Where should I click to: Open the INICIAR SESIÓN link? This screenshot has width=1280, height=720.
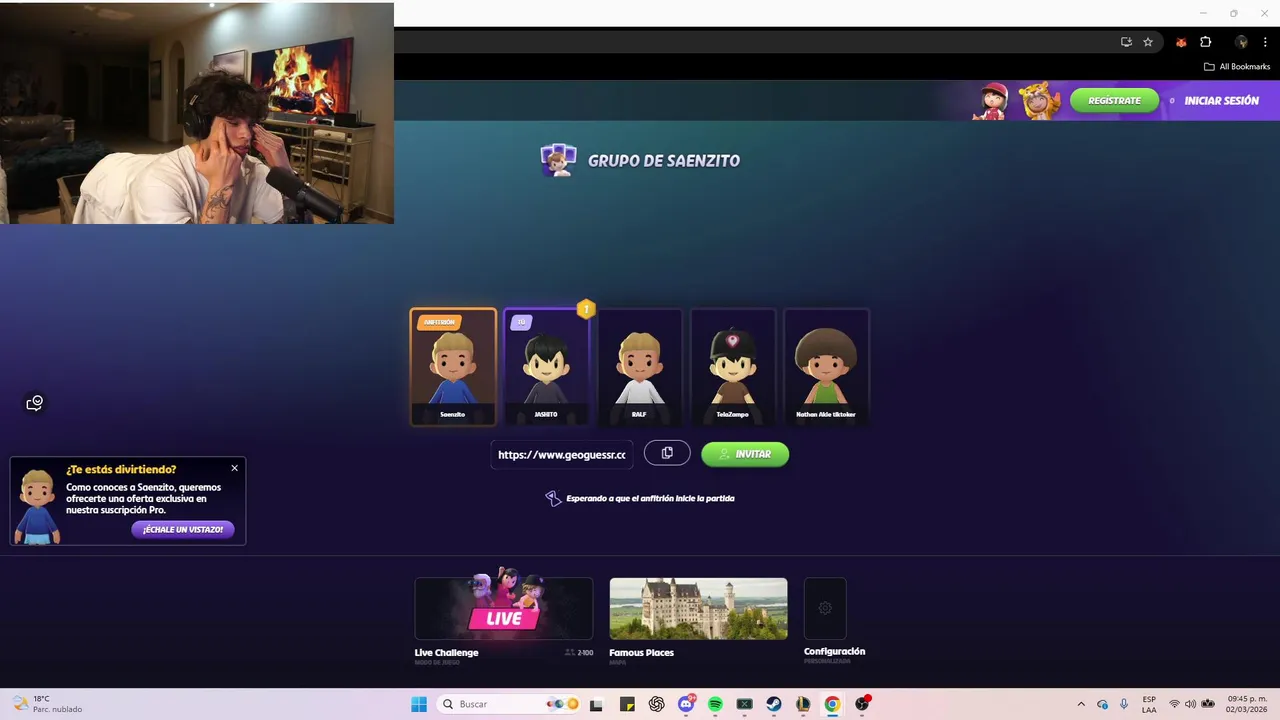click(x=1221, y=100)
